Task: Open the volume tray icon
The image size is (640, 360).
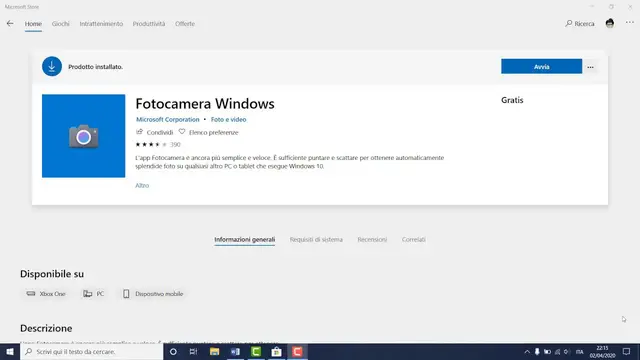Action: tap(567, 352)
